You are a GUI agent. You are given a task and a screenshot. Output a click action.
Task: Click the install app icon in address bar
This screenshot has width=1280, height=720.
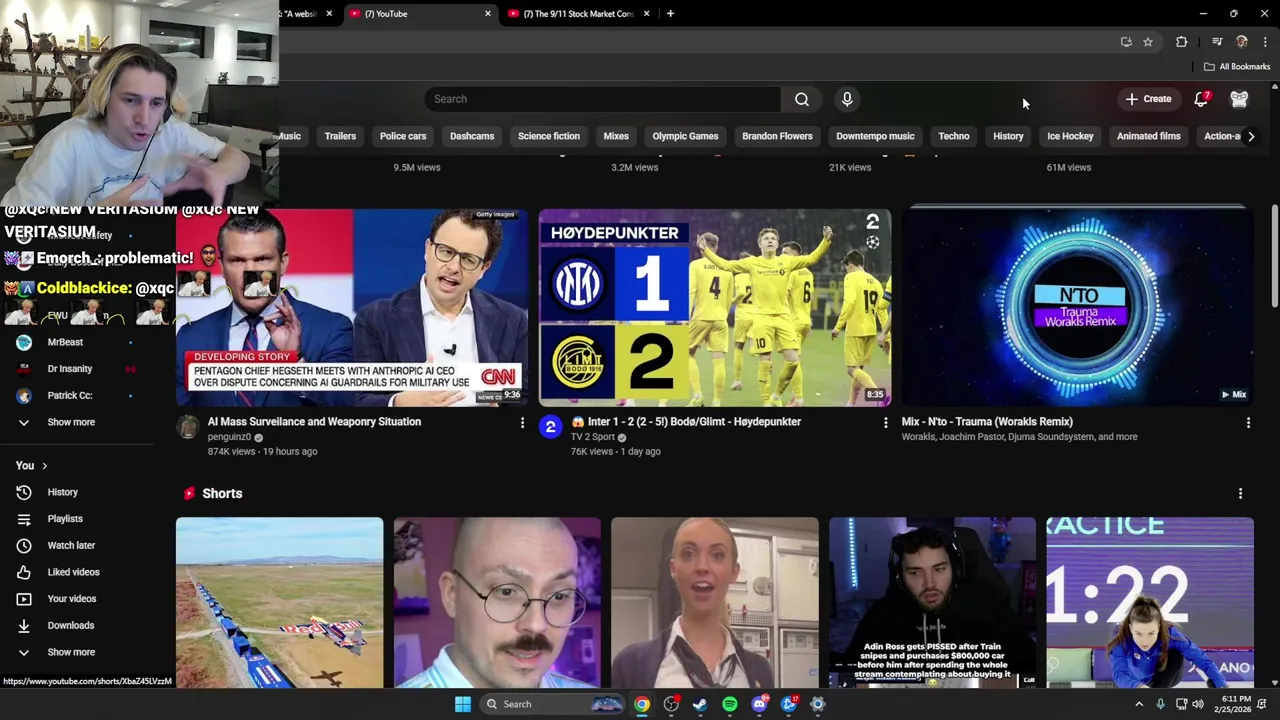click(x=1126, y=42)
